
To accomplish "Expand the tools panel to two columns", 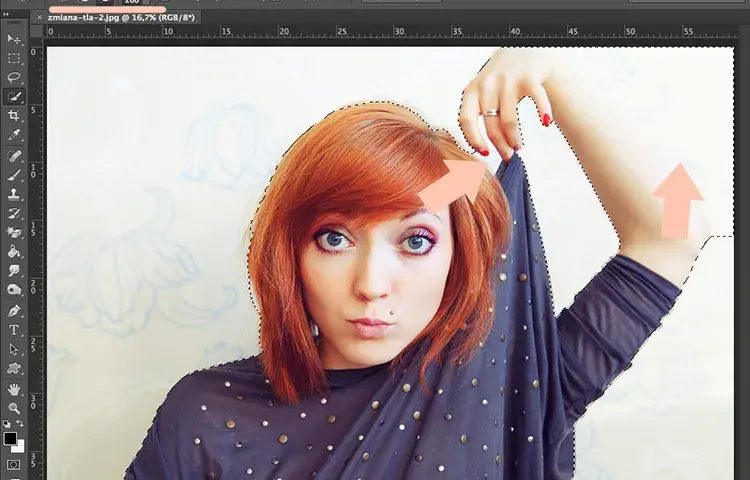I will point(6,14).
